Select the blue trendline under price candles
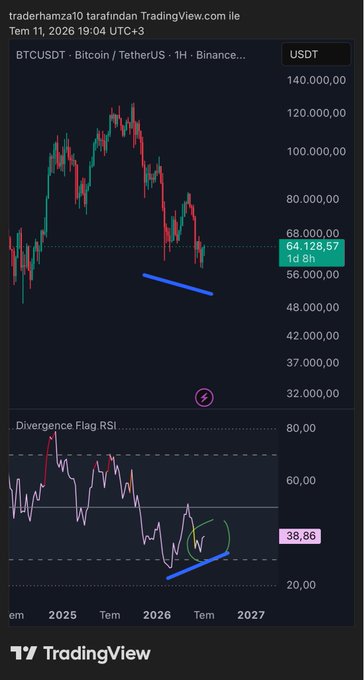 tap(177, 284)
